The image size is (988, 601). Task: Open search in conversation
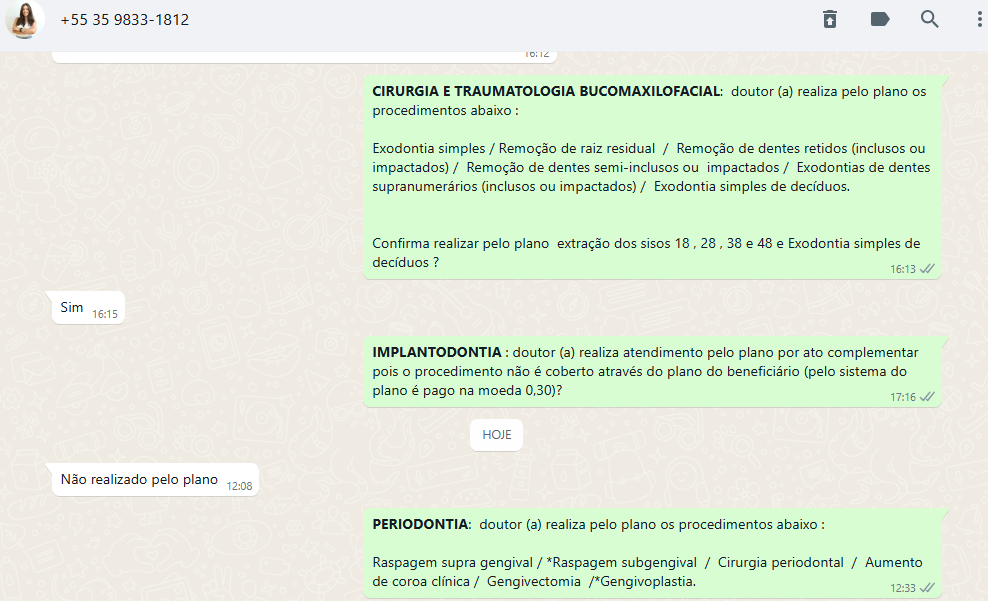[x=930, y=20]
